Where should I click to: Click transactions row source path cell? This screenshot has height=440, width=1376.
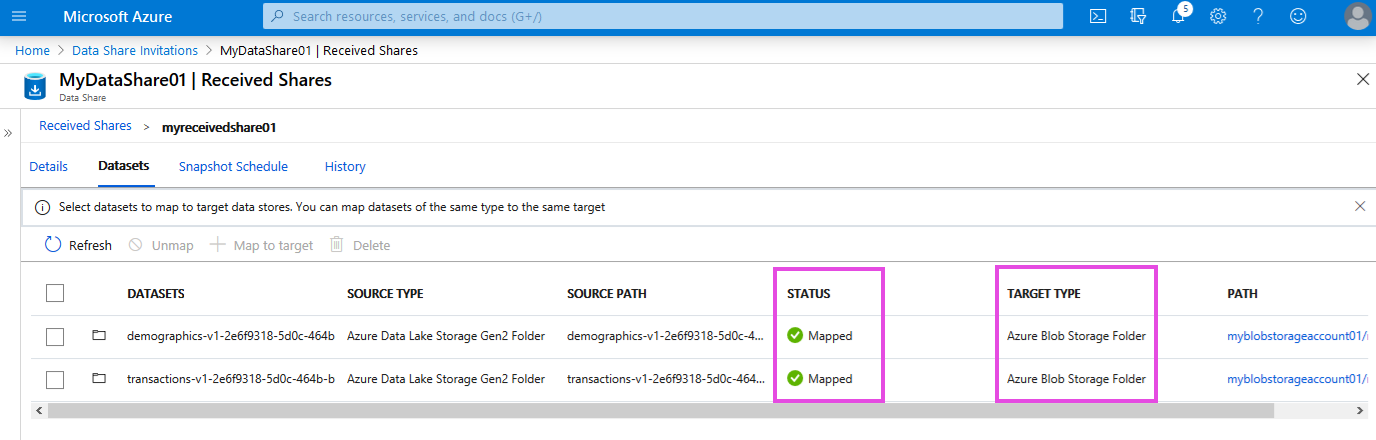click(x=666, y=379)
